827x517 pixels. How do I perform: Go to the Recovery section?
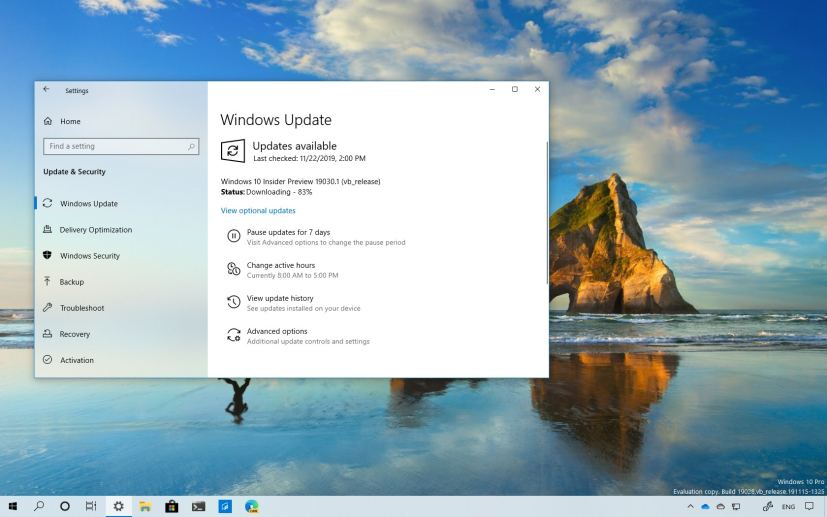[x=66, y=334]
